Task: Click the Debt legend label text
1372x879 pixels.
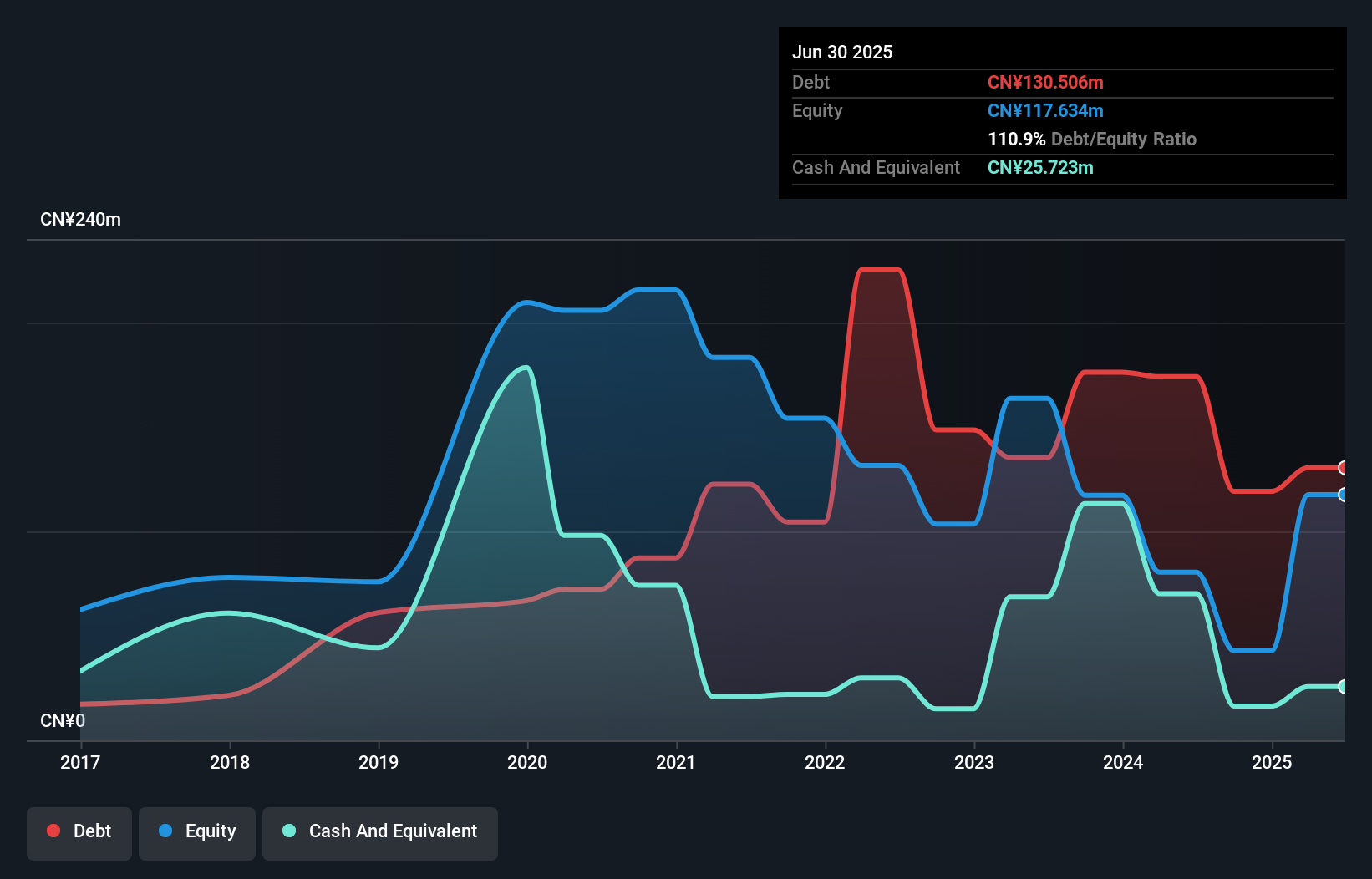Action: (92, 831)
